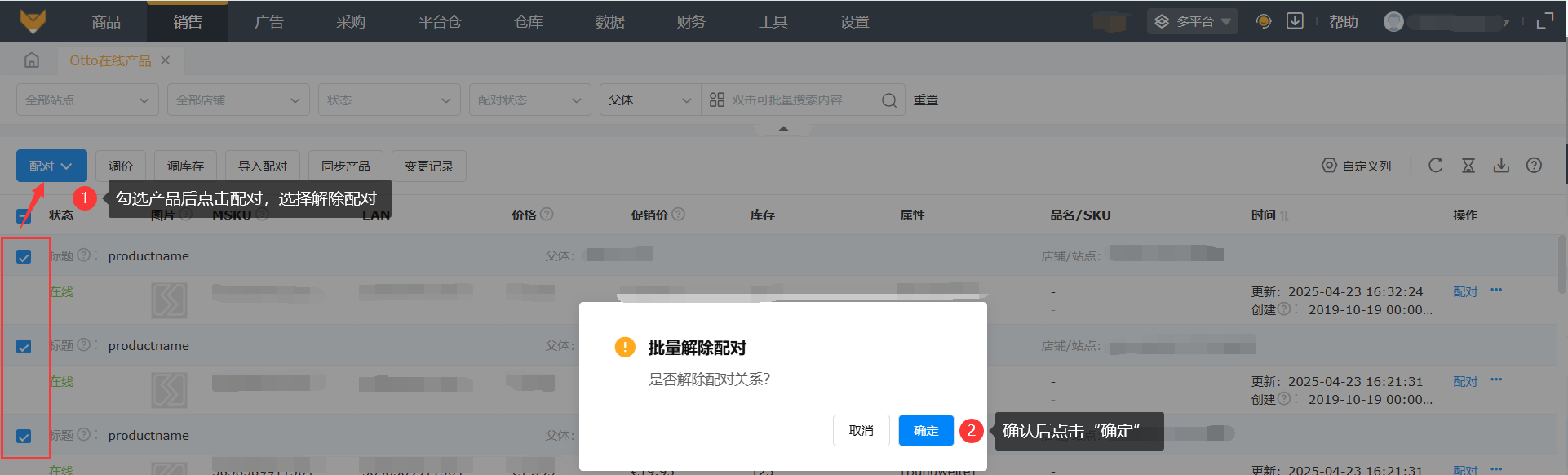Image resolution: width=1568 pixels, height=475 pixels.
Task: Uncheck the second product row checkbox
Action: click(x=24, y=347)
